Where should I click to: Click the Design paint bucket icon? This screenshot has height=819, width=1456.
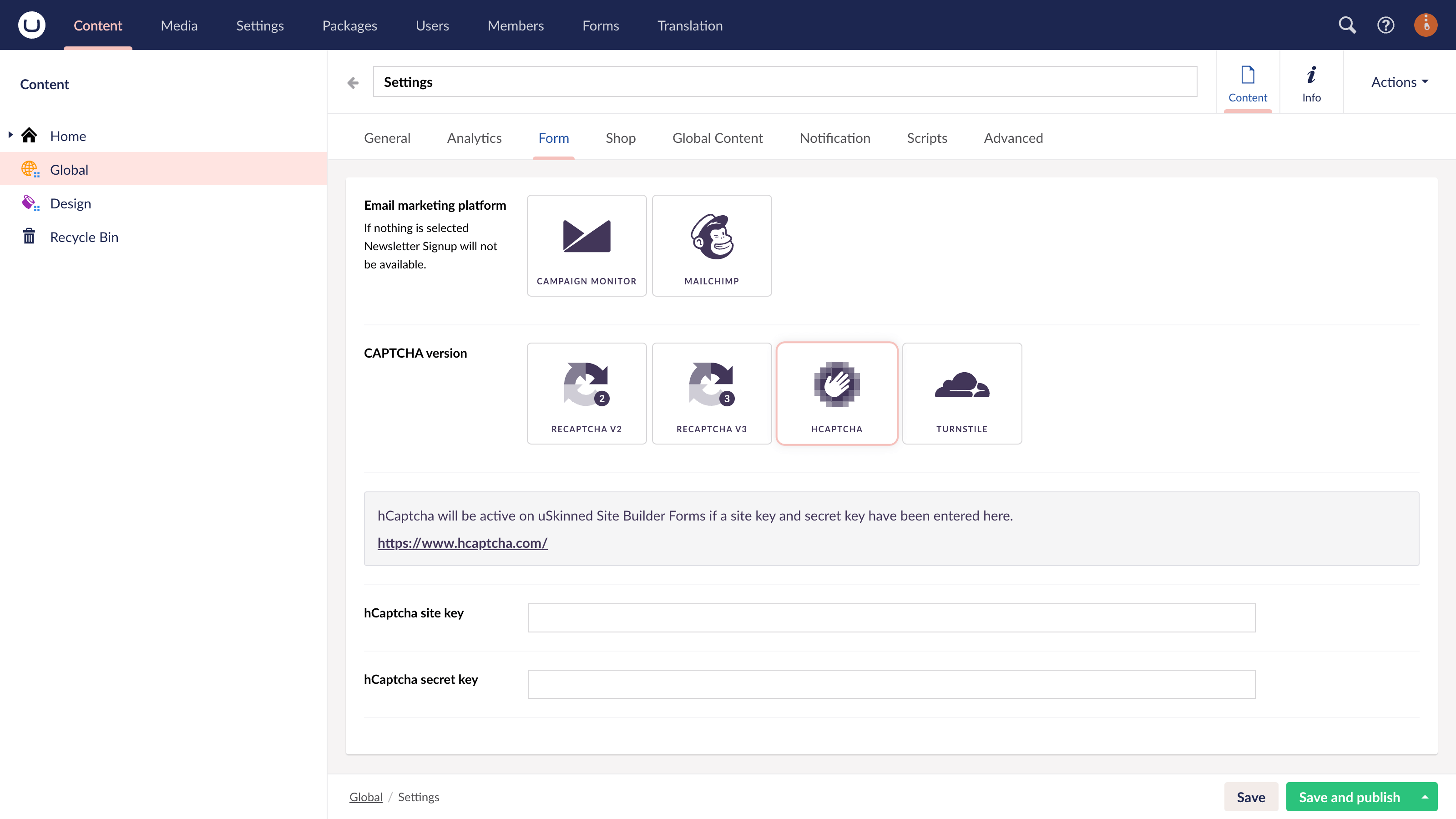30,202
